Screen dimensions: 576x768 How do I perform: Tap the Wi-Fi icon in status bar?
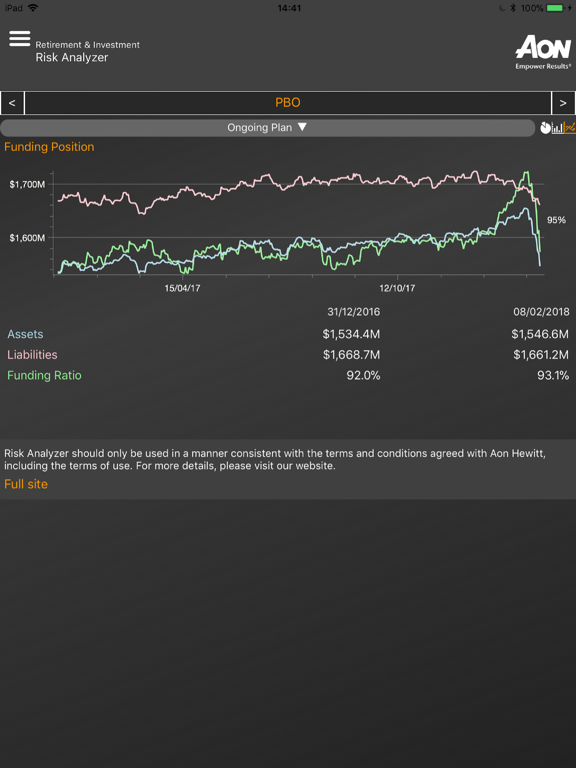pyautogui.click(x=33, y=8)
